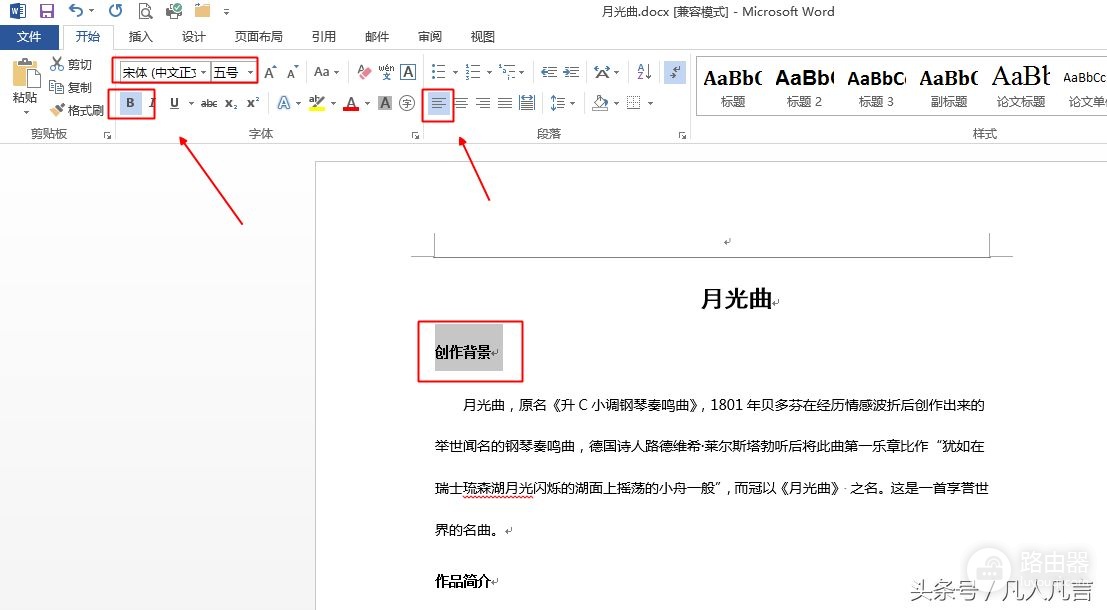Toggle Italic formatting

pyautogui.click(x=151, y=103)
